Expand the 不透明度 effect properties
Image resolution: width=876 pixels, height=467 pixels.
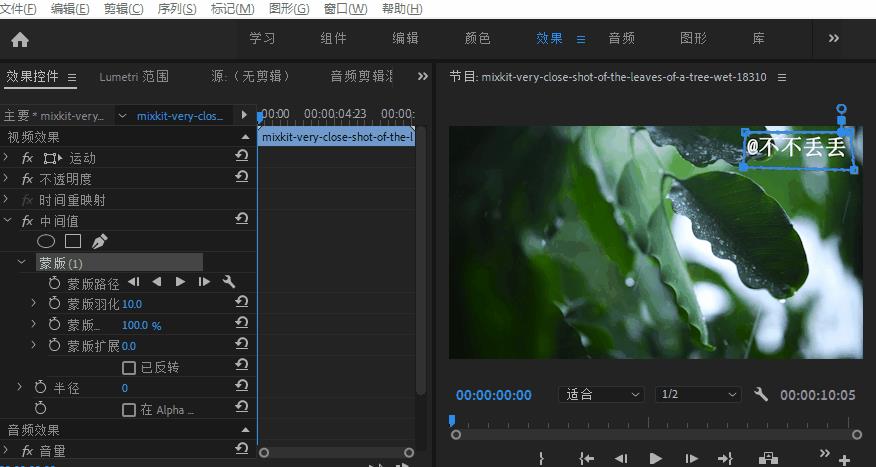(x=6, y=179)
